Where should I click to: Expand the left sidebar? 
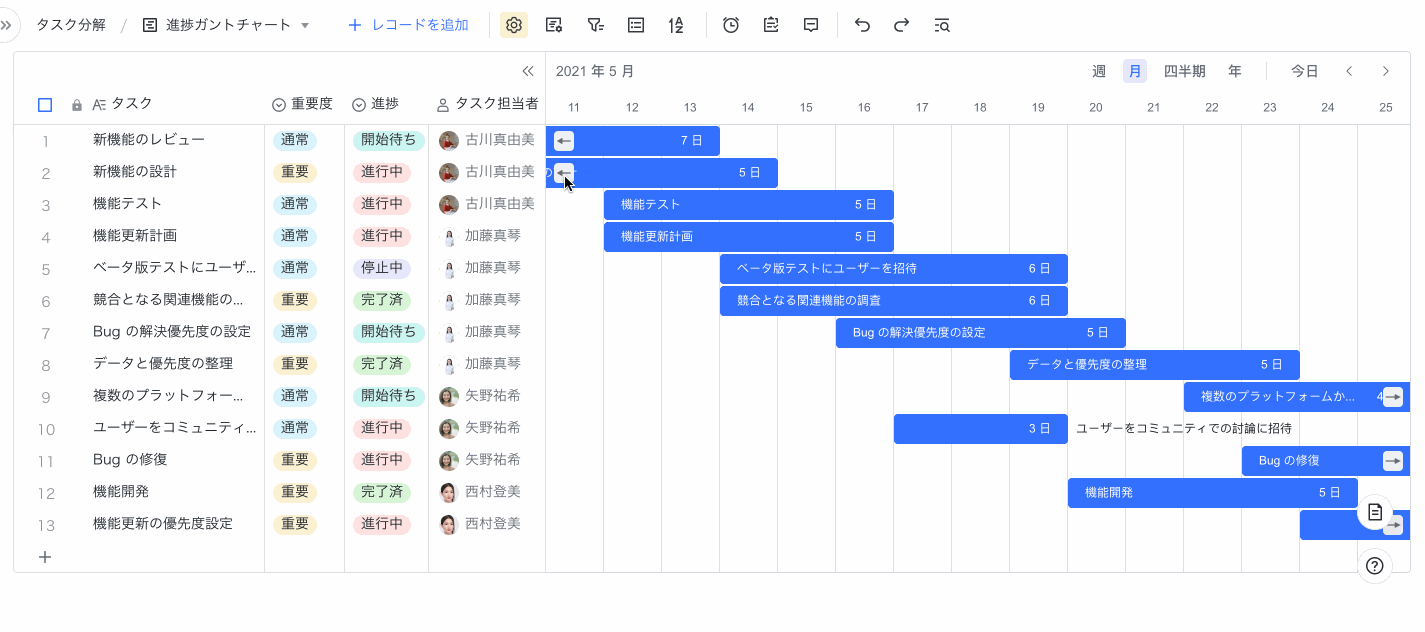[x=7, y=25]
